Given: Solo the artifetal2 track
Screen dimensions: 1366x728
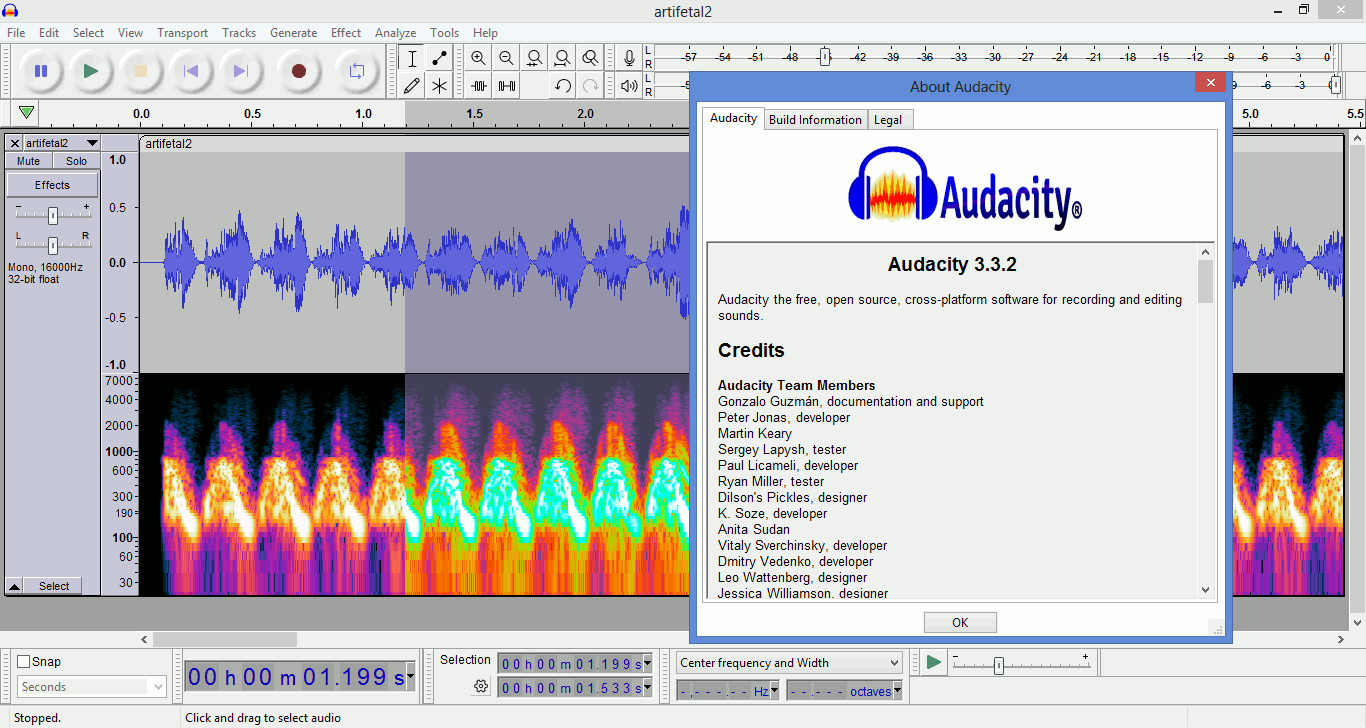Looking at the screenshot, I should 77,161.
